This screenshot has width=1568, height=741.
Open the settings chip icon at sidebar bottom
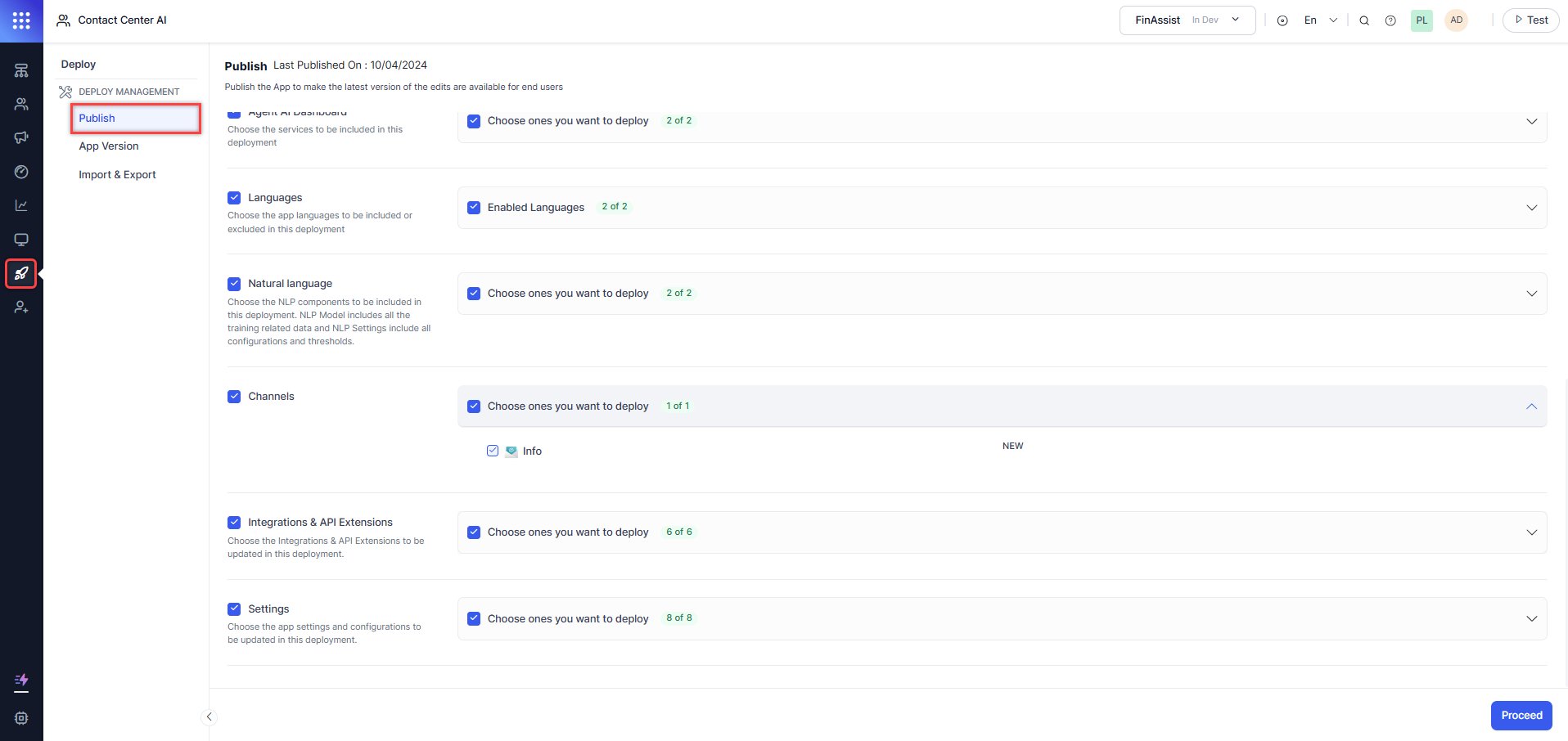tap(21, 718)
